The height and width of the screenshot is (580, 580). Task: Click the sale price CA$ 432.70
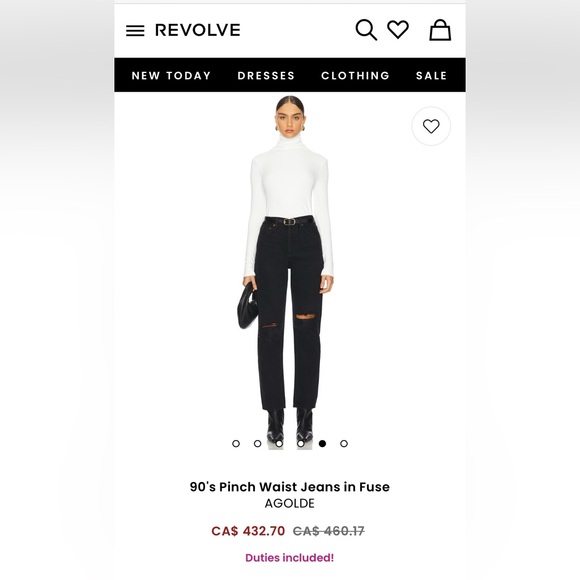[248, 531]
